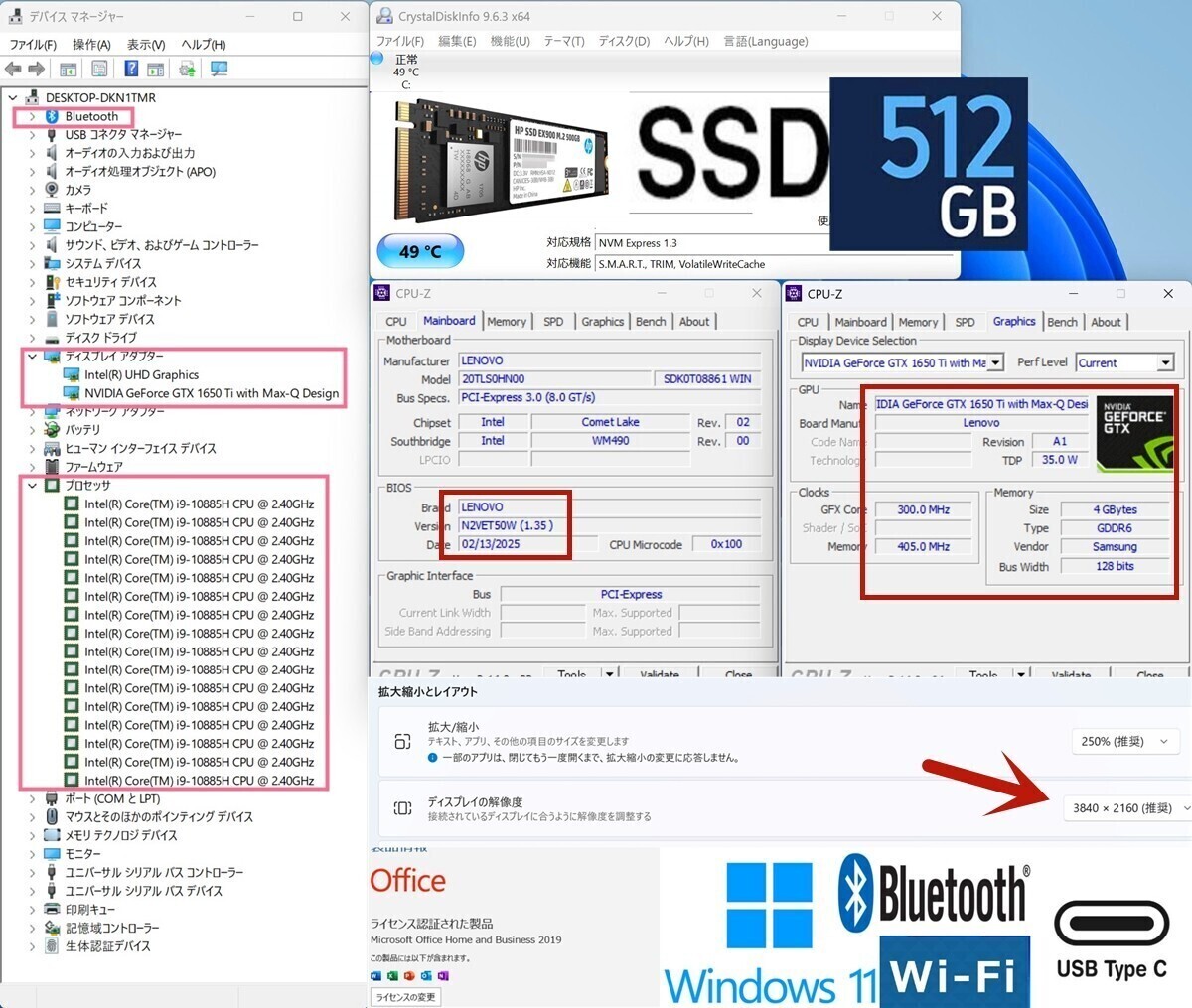The height and width of the screenshot is (1008, 1192).
Task: Select the 正常 49 °C C: disk entry
Action: (x=406, y=72)
